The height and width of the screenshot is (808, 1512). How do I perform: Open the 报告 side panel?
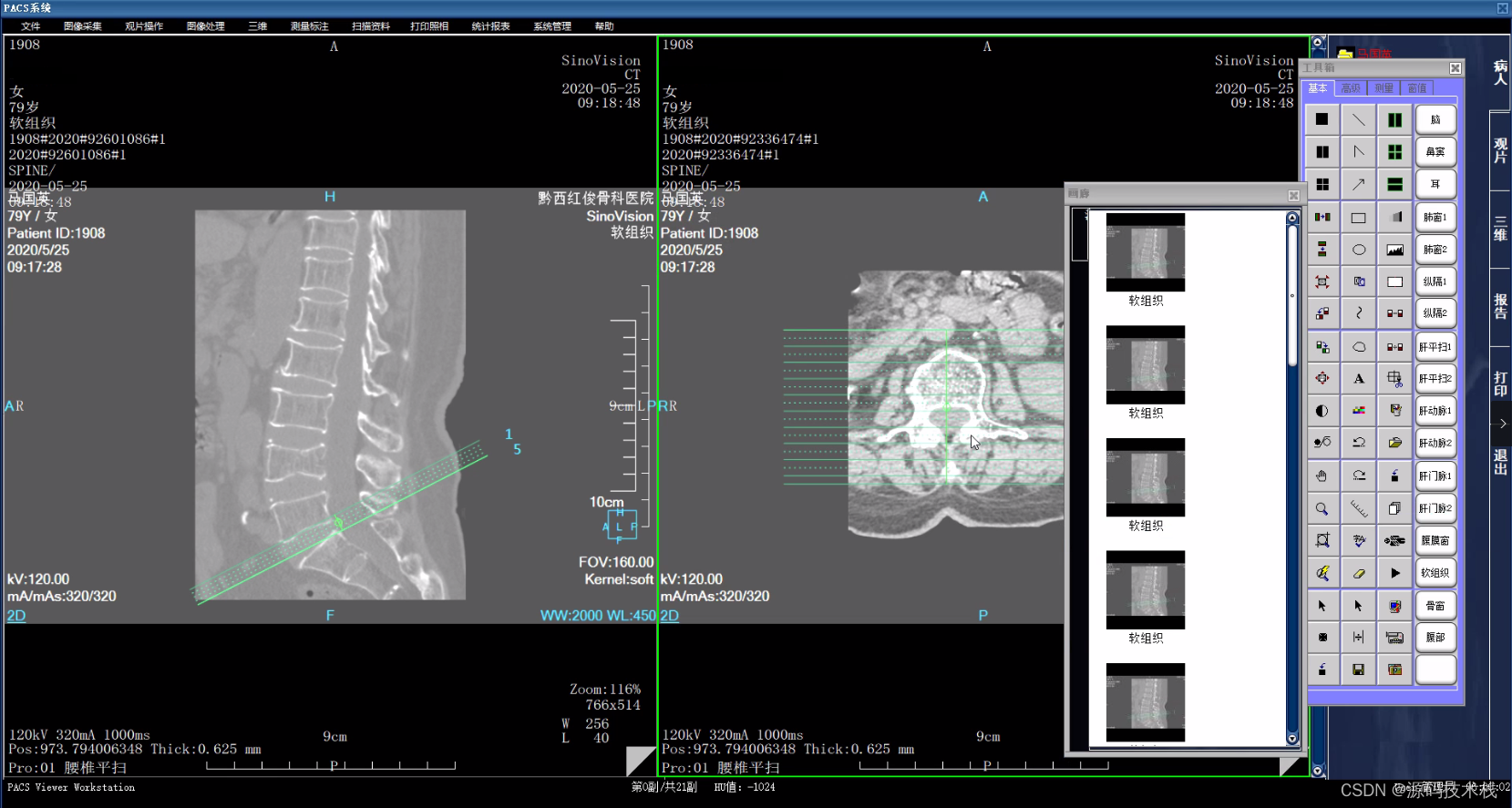(1500, 306)
